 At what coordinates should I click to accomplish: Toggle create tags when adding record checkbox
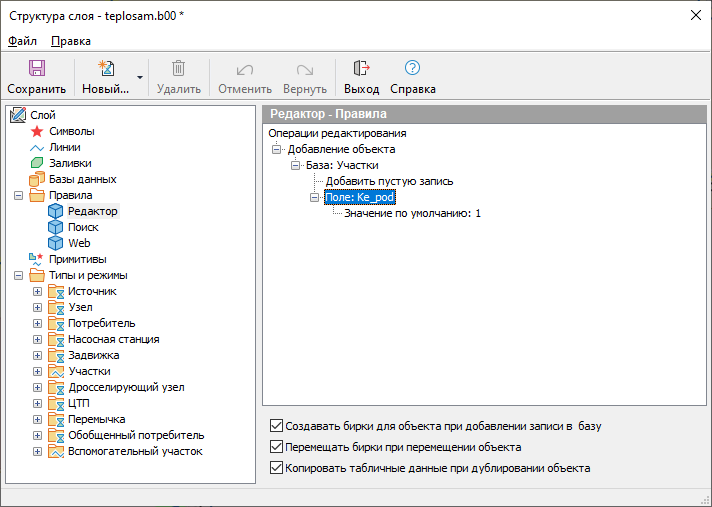(277, 426)
